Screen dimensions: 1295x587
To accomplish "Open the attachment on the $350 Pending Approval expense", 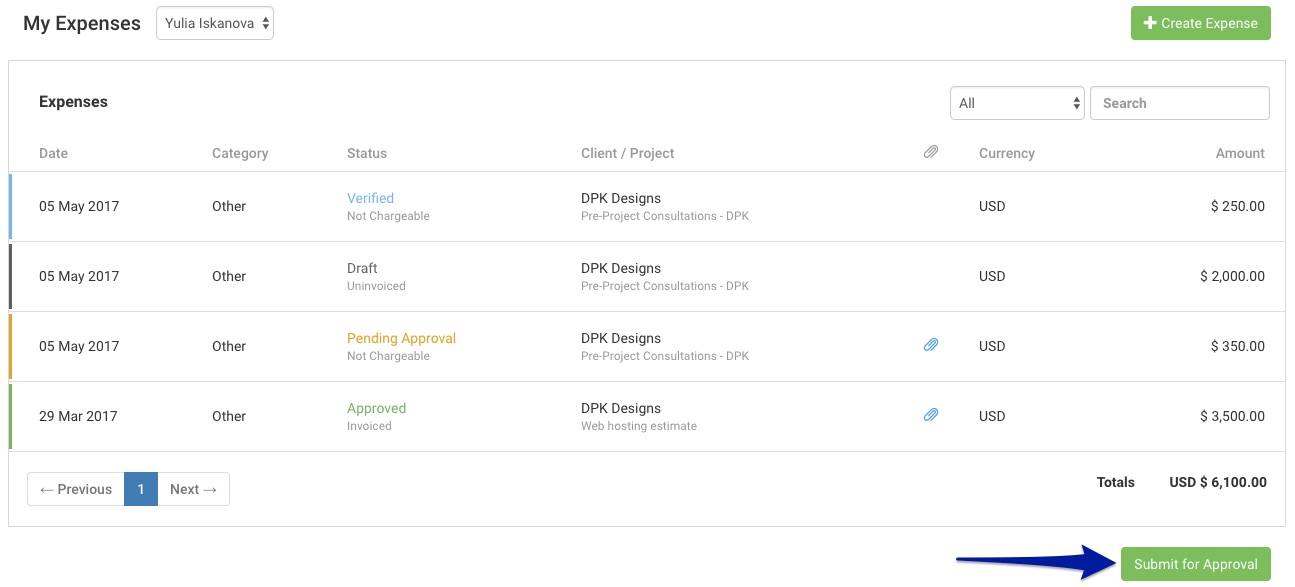I will (931, 344).
